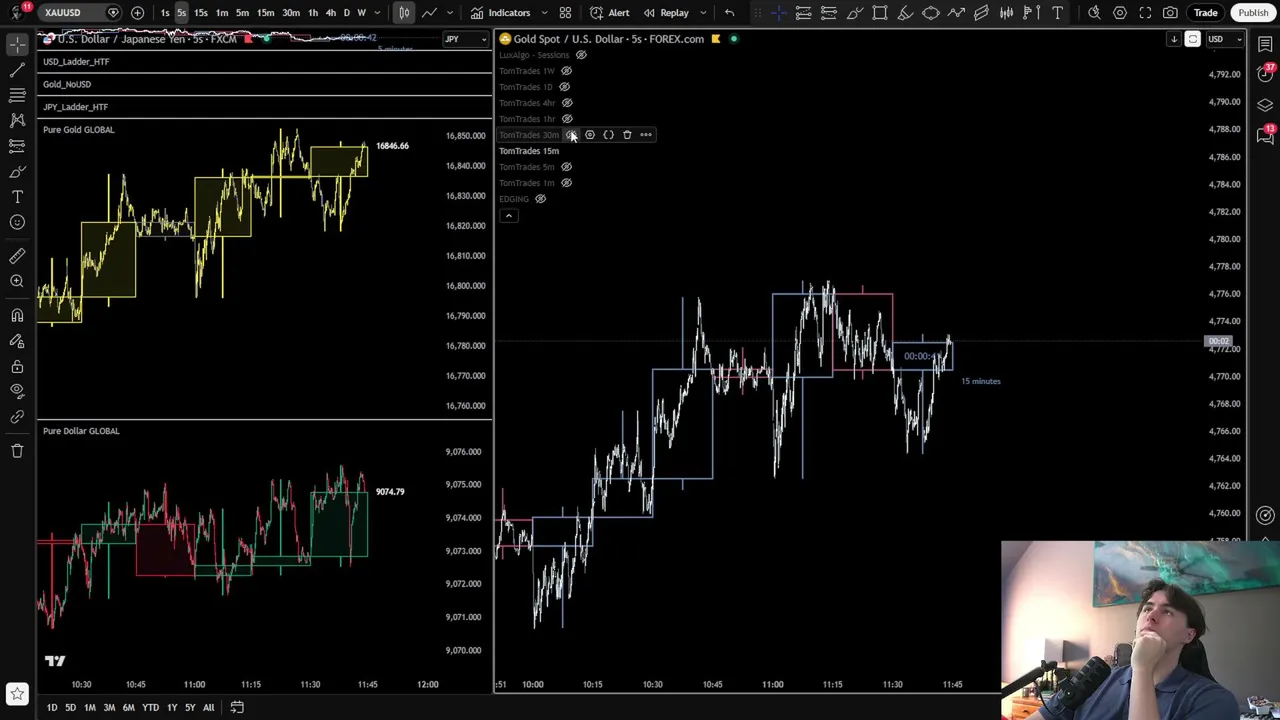Show the LuxAlgo - Sessions indicator
This screenshot has height=720, width=1280.
coord(580,55)
